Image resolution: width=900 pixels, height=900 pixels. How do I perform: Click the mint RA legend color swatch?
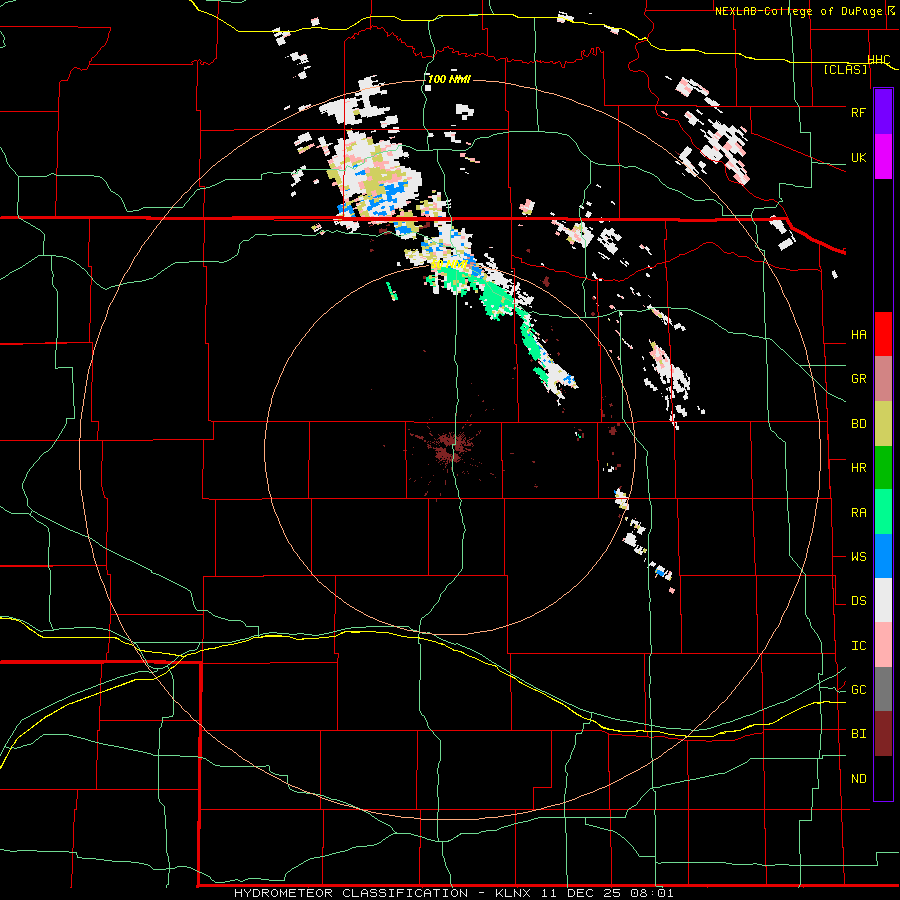click(883, 512)
